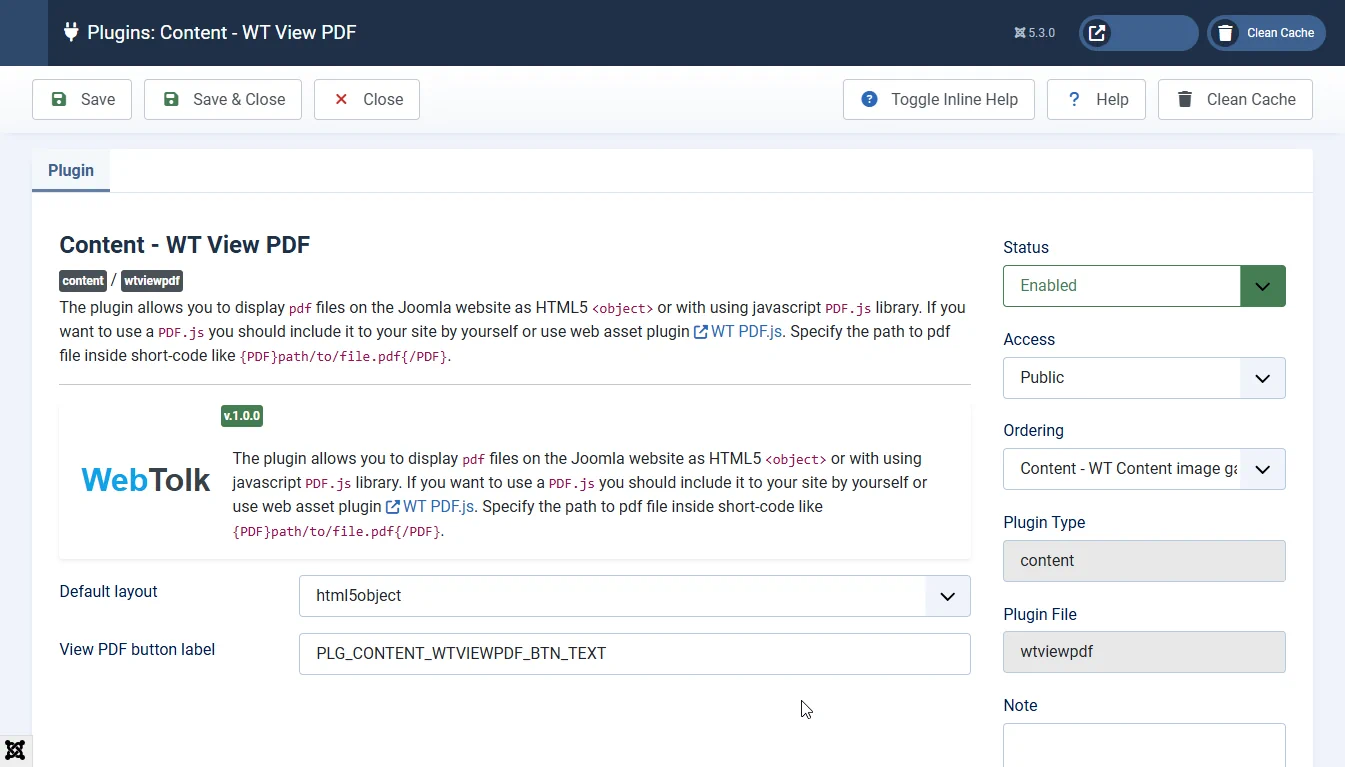Click the Plugin File label
The image size is (1345, 767).
click(1040, 614)
